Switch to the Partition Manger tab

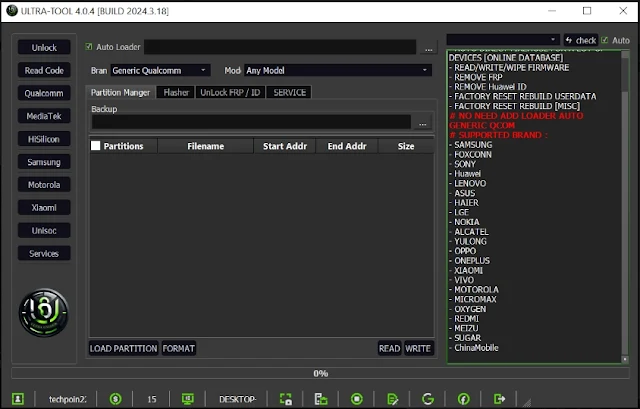click(x=120, y=92)
